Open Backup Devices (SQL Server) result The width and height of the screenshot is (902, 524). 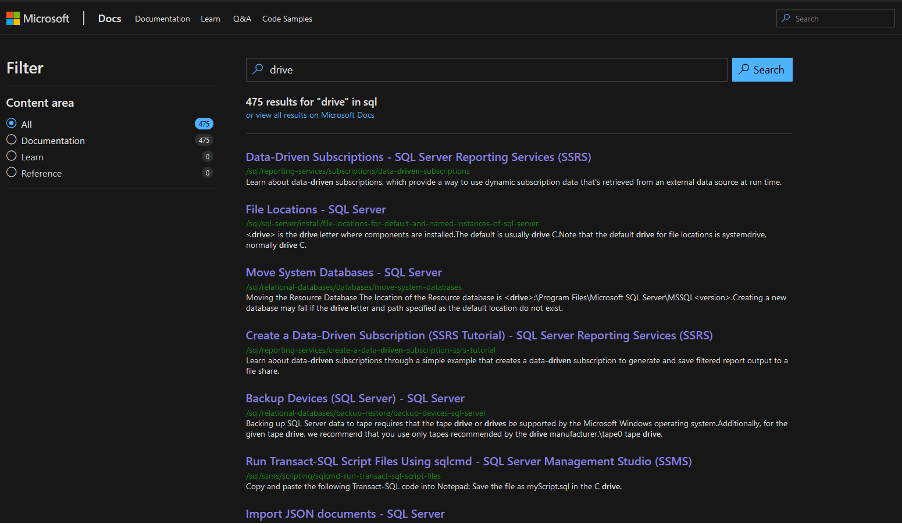(355, 398)
